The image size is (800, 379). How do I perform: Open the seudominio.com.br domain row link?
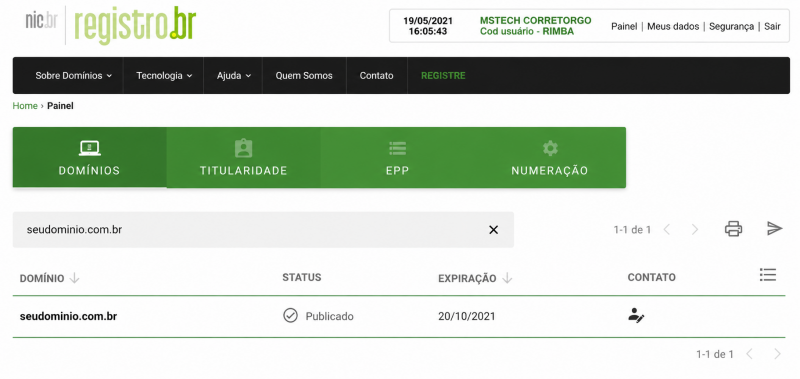(x=68, y=316)
